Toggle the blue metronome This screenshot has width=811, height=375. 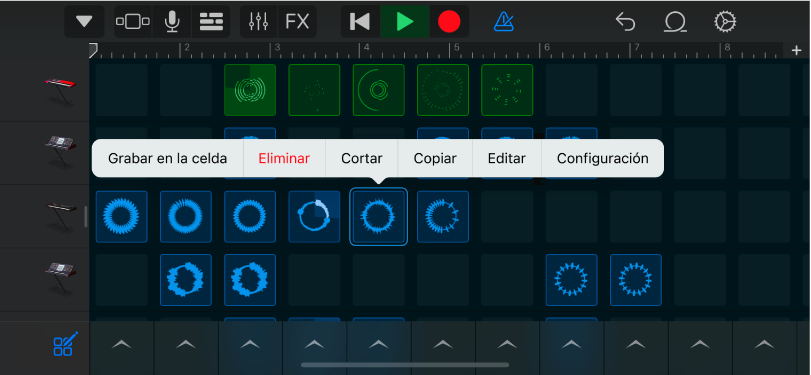[503, 22]
